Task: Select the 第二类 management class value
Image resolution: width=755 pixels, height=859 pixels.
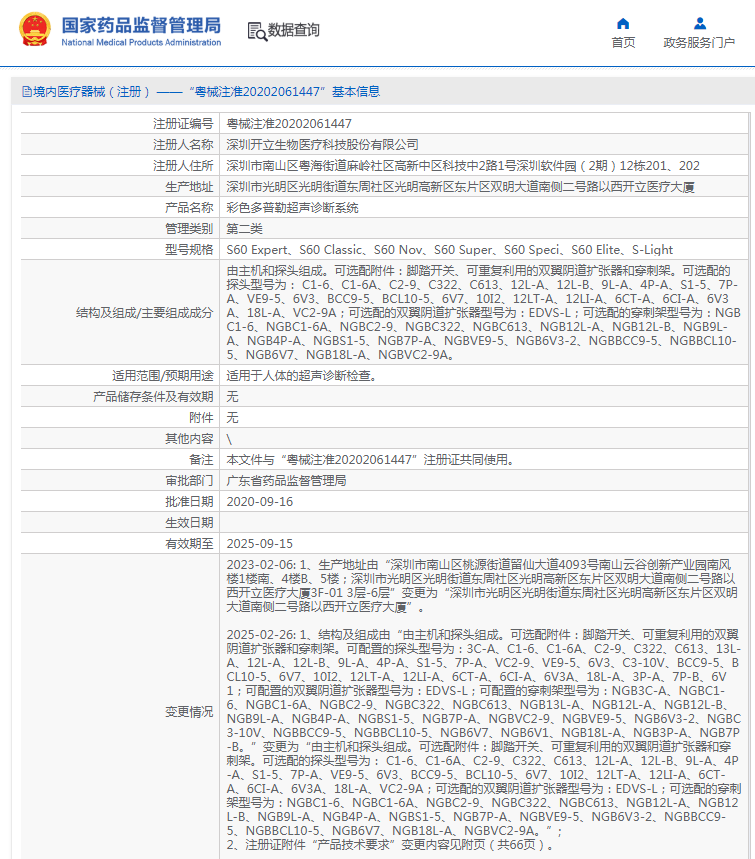Action: point(244,228)
